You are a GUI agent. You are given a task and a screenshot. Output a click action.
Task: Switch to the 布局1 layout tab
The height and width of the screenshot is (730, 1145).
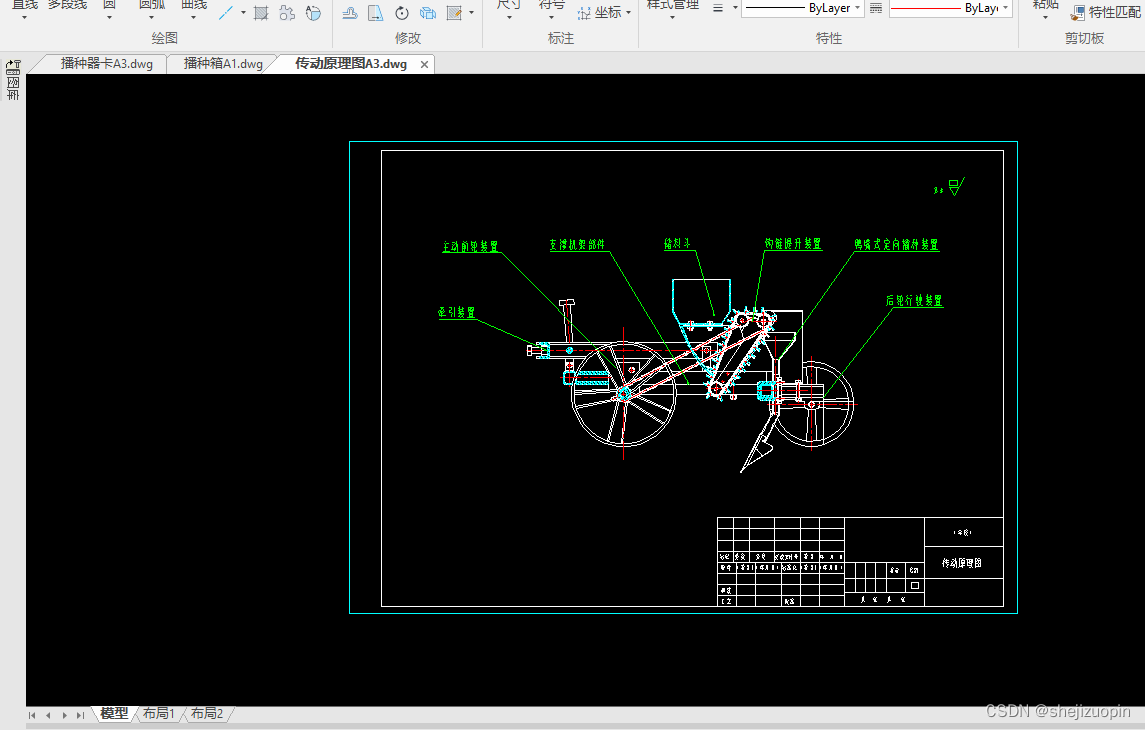158,713
